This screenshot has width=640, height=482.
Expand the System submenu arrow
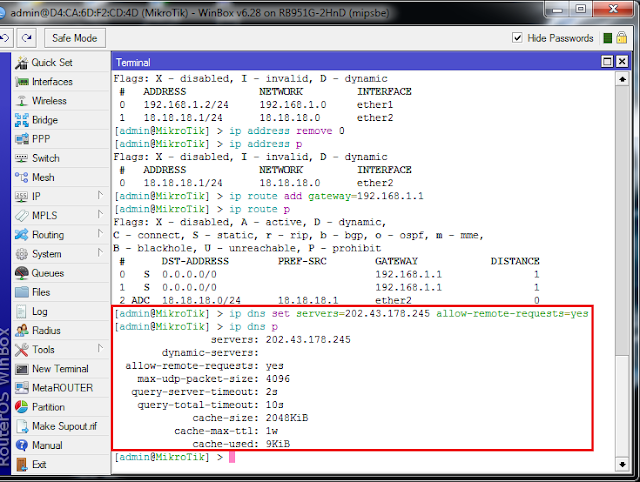100,253
